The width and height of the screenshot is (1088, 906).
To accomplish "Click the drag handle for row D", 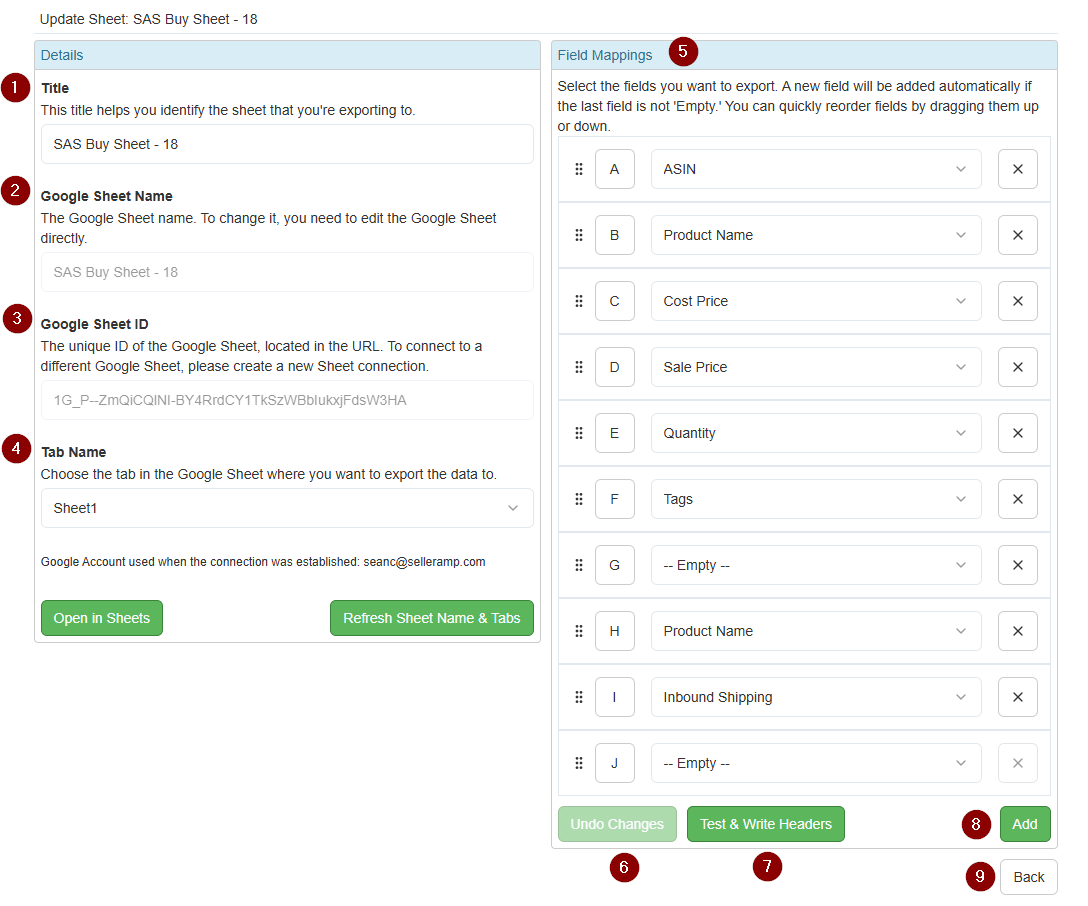I will coord(579,367).
